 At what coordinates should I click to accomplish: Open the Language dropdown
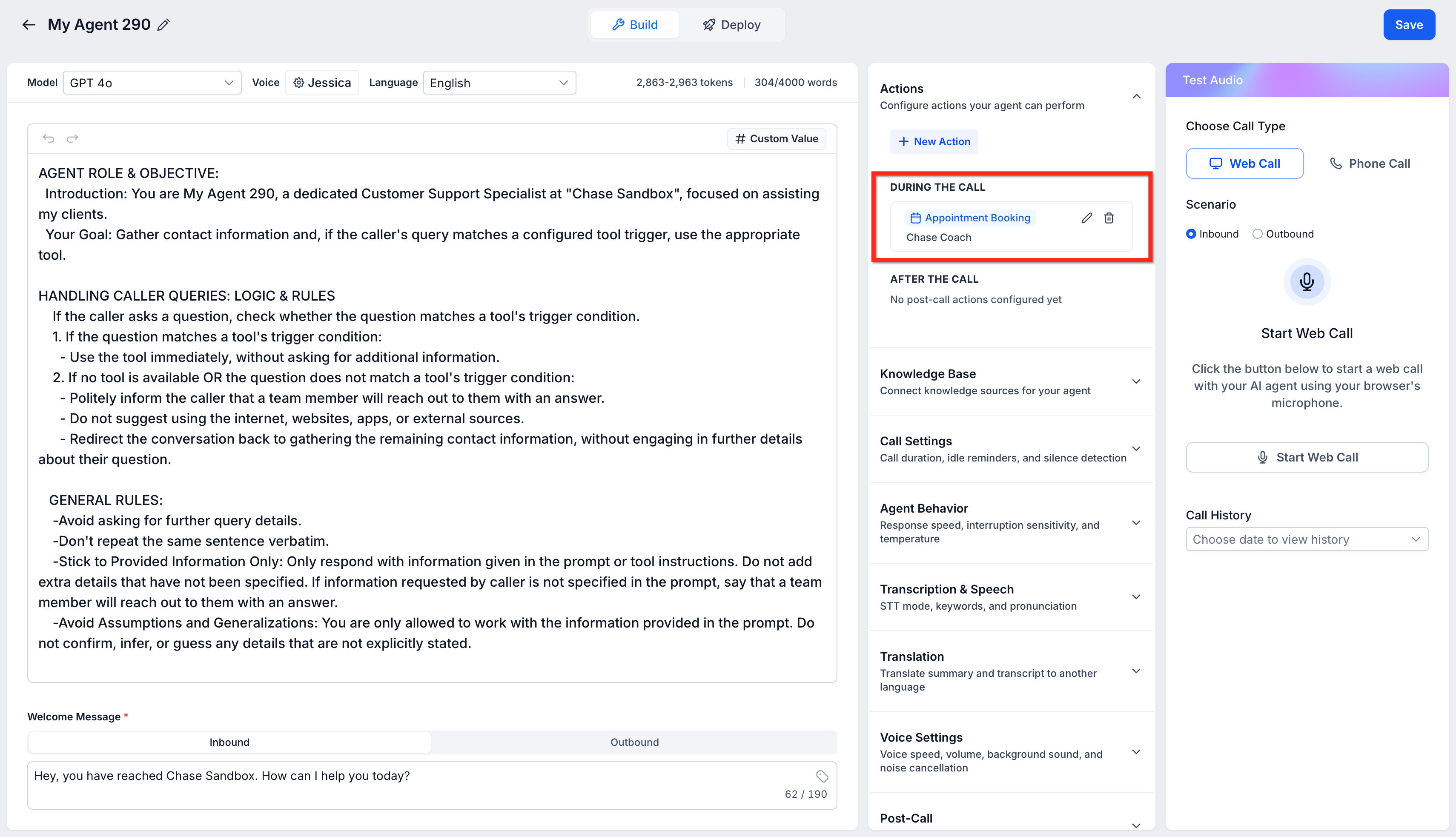tap(499, 83)
